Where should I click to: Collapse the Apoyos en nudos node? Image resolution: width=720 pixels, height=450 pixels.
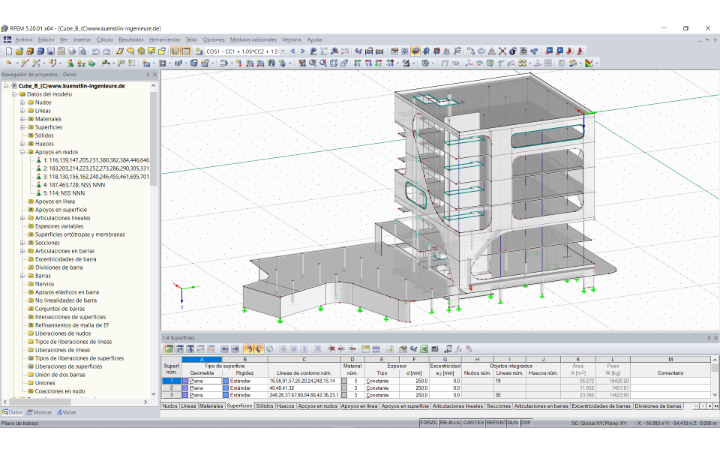(x=22, y=152)
